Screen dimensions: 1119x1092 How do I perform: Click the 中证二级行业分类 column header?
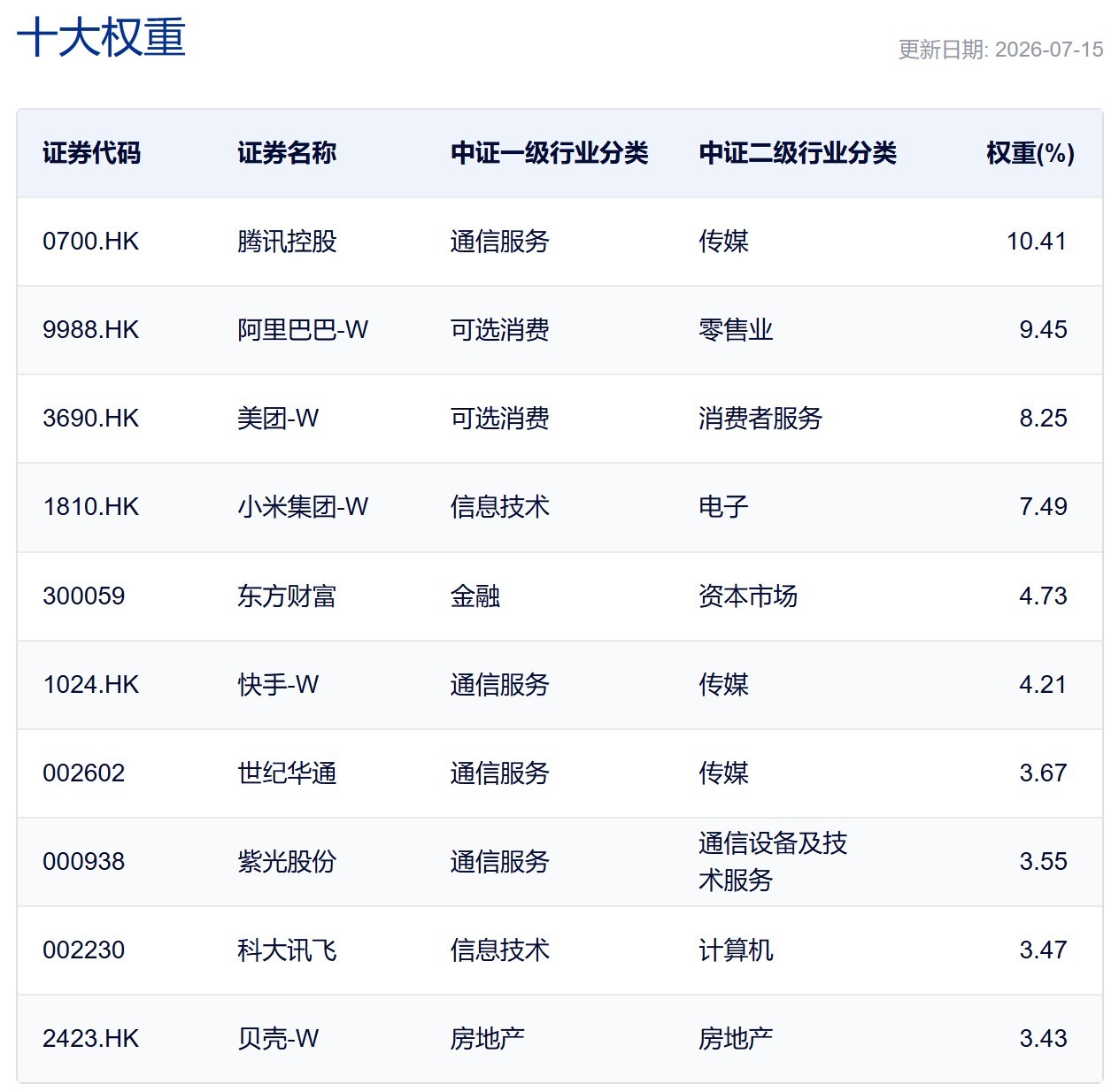pos(798,153)
